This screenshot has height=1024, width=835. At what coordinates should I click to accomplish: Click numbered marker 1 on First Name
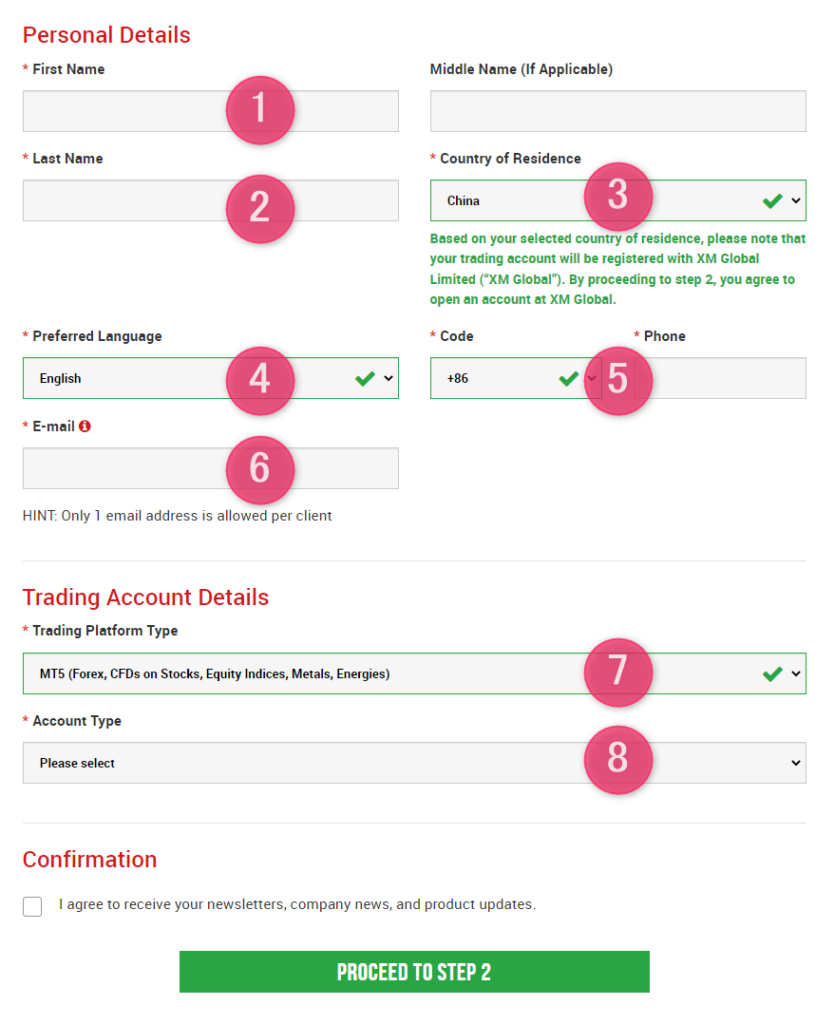(x=260, y=110)
